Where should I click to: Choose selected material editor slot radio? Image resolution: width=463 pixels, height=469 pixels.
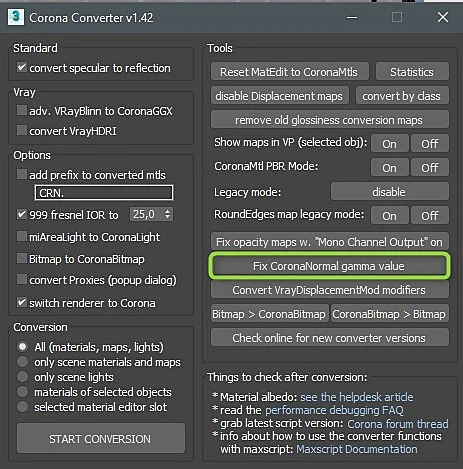pos(22,407)
